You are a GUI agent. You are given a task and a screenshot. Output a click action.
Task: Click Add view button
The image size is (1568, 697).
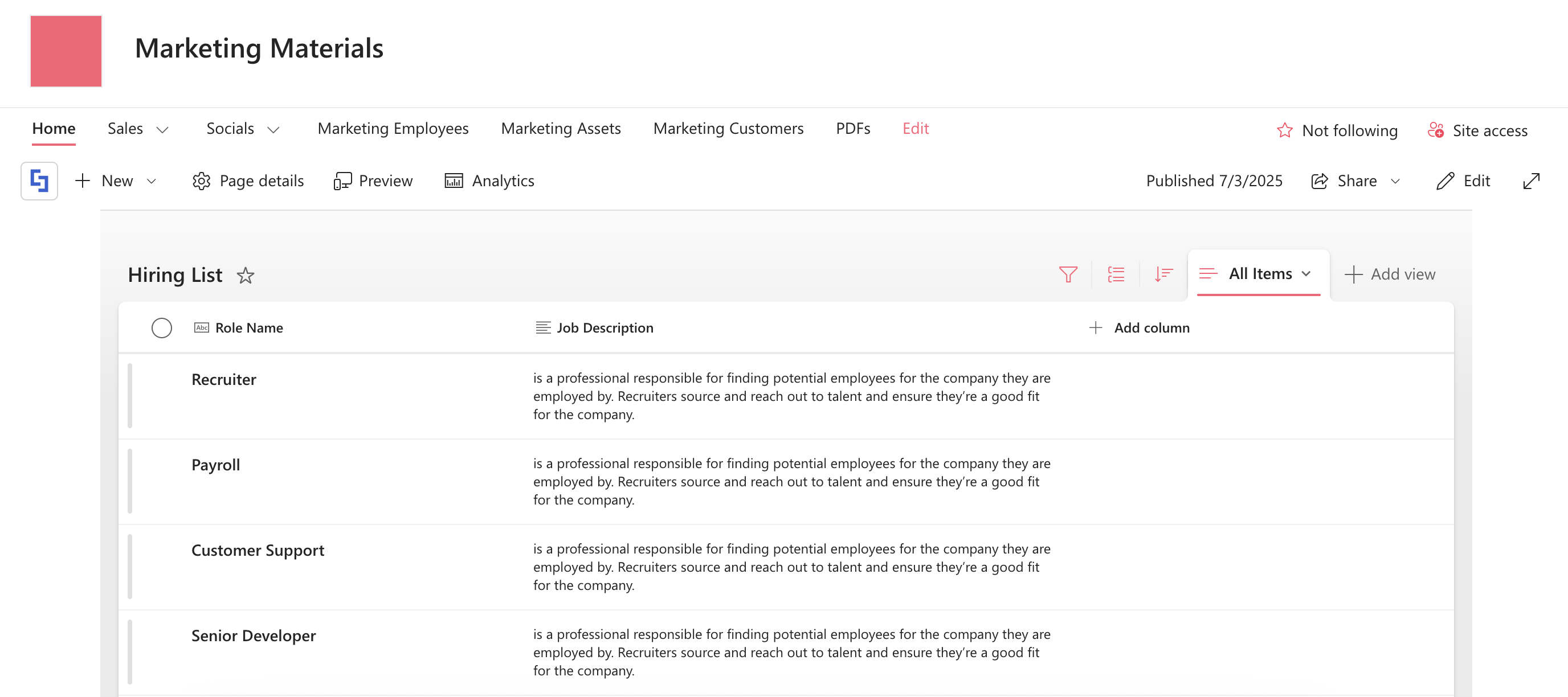(x=1390, y=274)
